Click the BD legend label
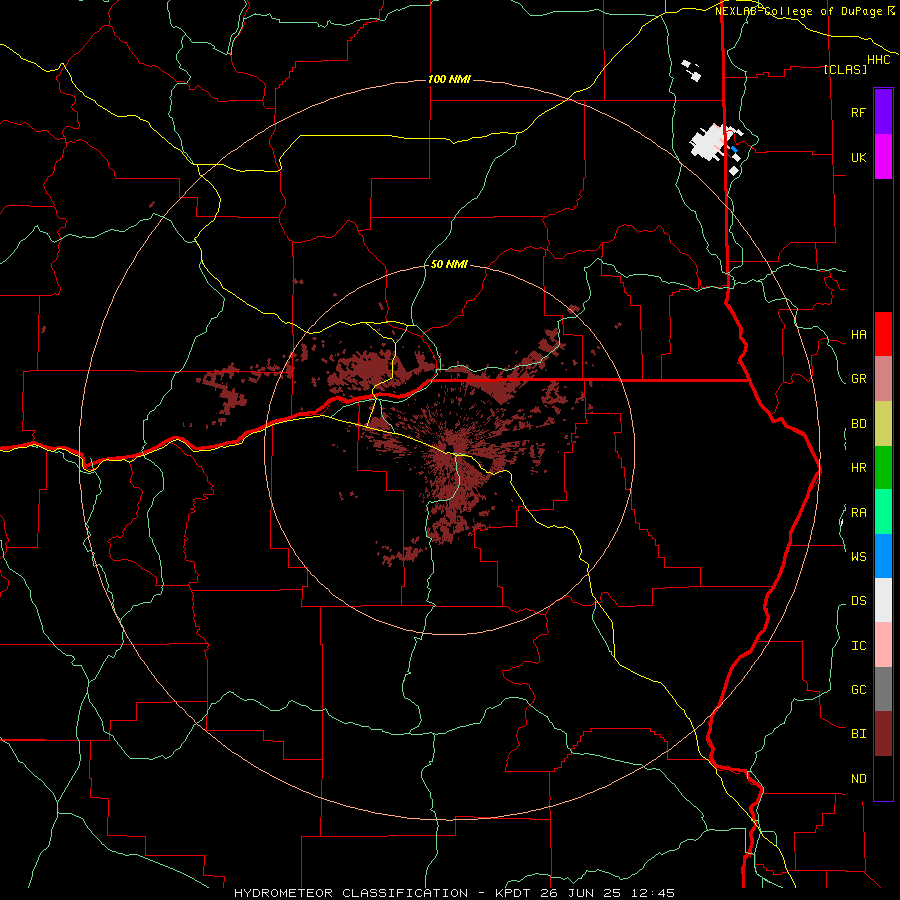The height and width of the screenshot is (900, 900). click(x=858, y=424)
